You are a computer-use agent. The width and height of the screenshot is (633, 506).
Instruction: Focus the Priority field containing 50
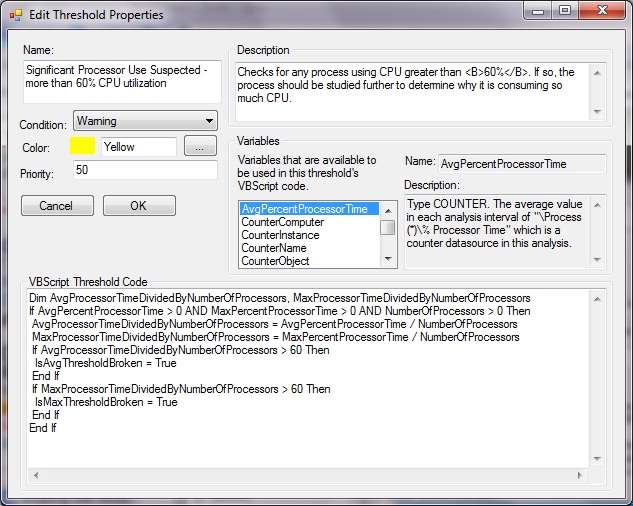[x=145, y=171]
